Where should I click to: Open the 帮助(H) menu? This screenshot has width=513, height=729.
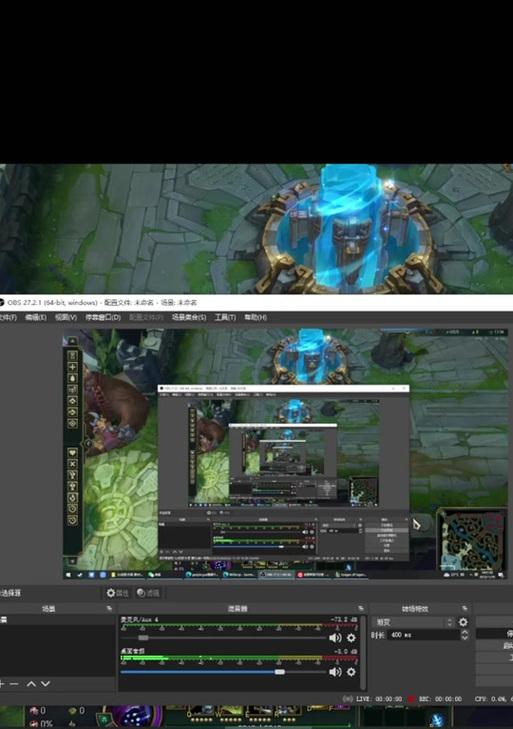click(x=256, y=317)
